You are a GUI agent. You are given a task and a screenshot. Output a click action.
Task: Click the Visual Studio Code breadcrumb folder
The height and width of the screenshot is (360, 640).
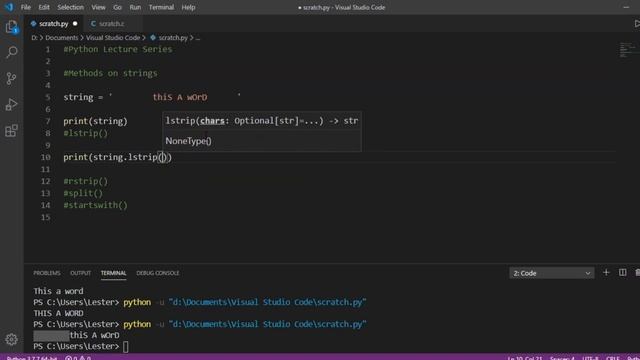pyautogui.click(x=113, y=38)
